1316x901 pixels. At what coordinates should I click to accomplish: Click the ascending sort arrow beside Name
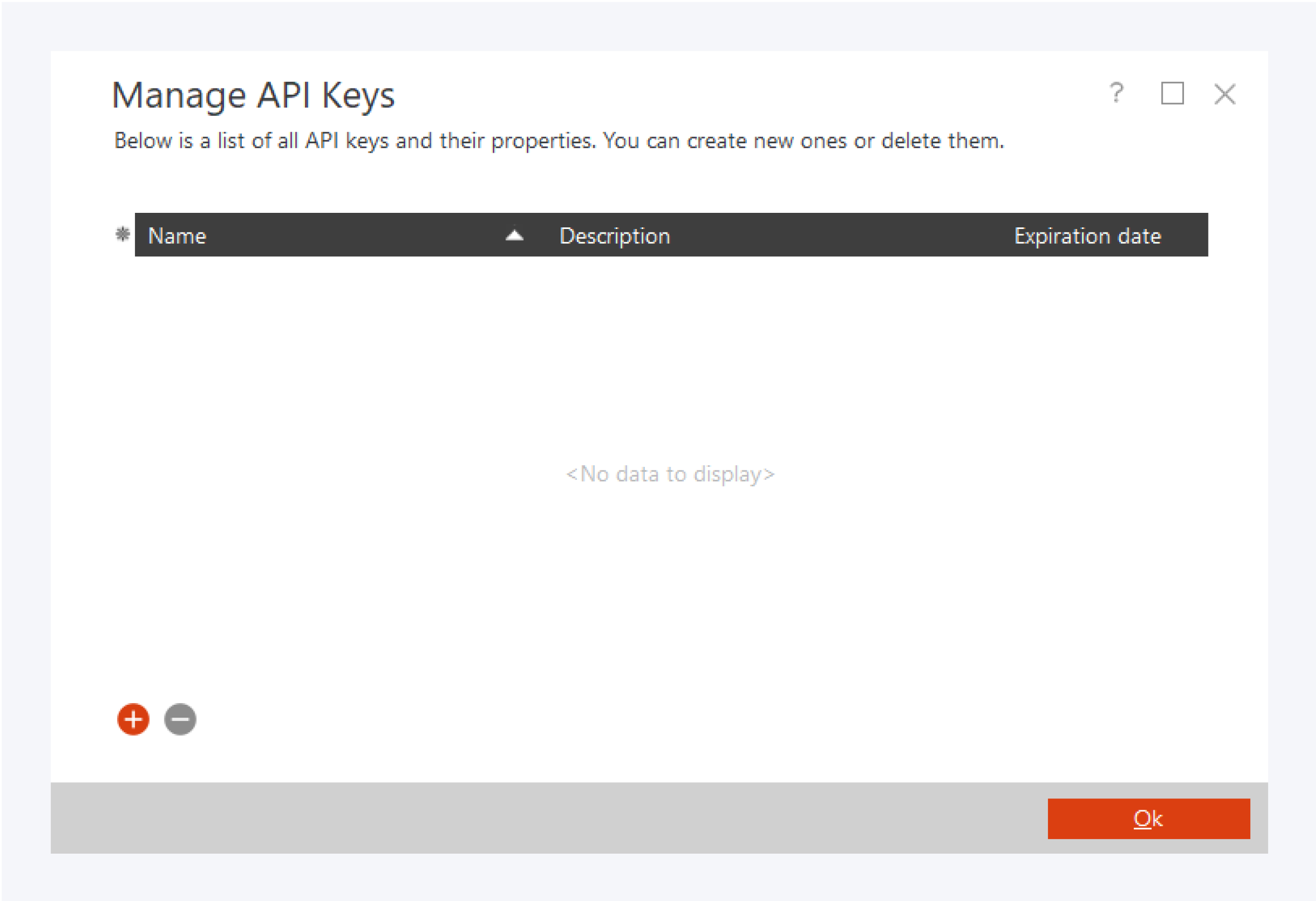(x=514, y=236)
